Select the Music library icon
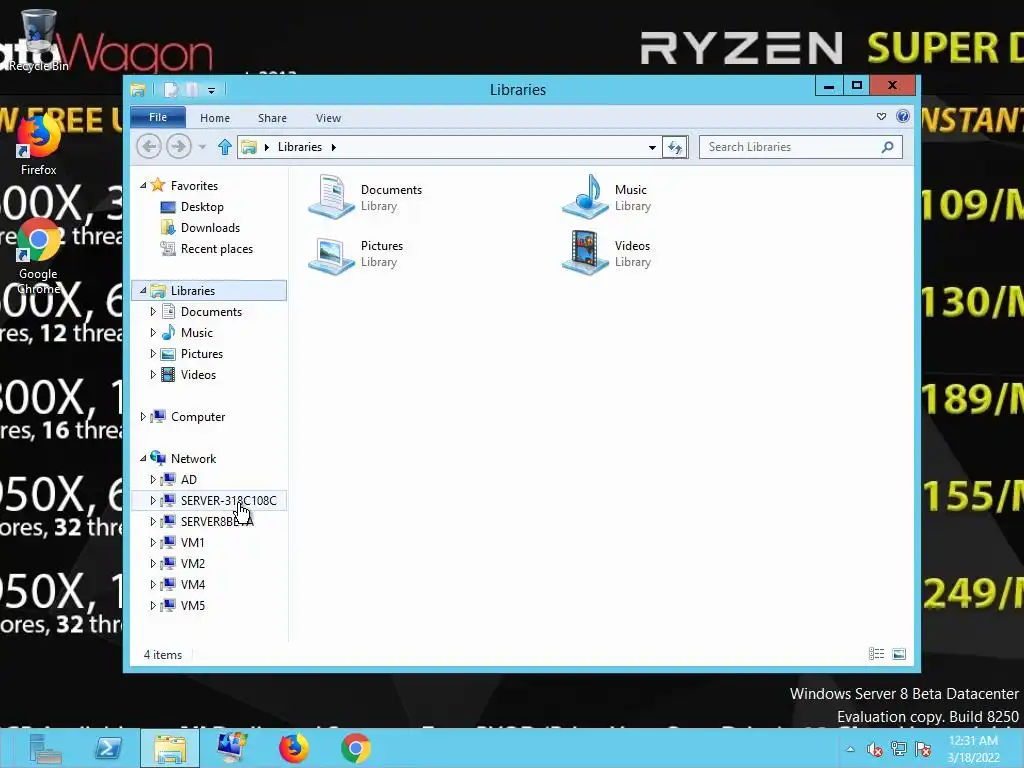This screenshot has height=768, width=1024. click(585, 197)
